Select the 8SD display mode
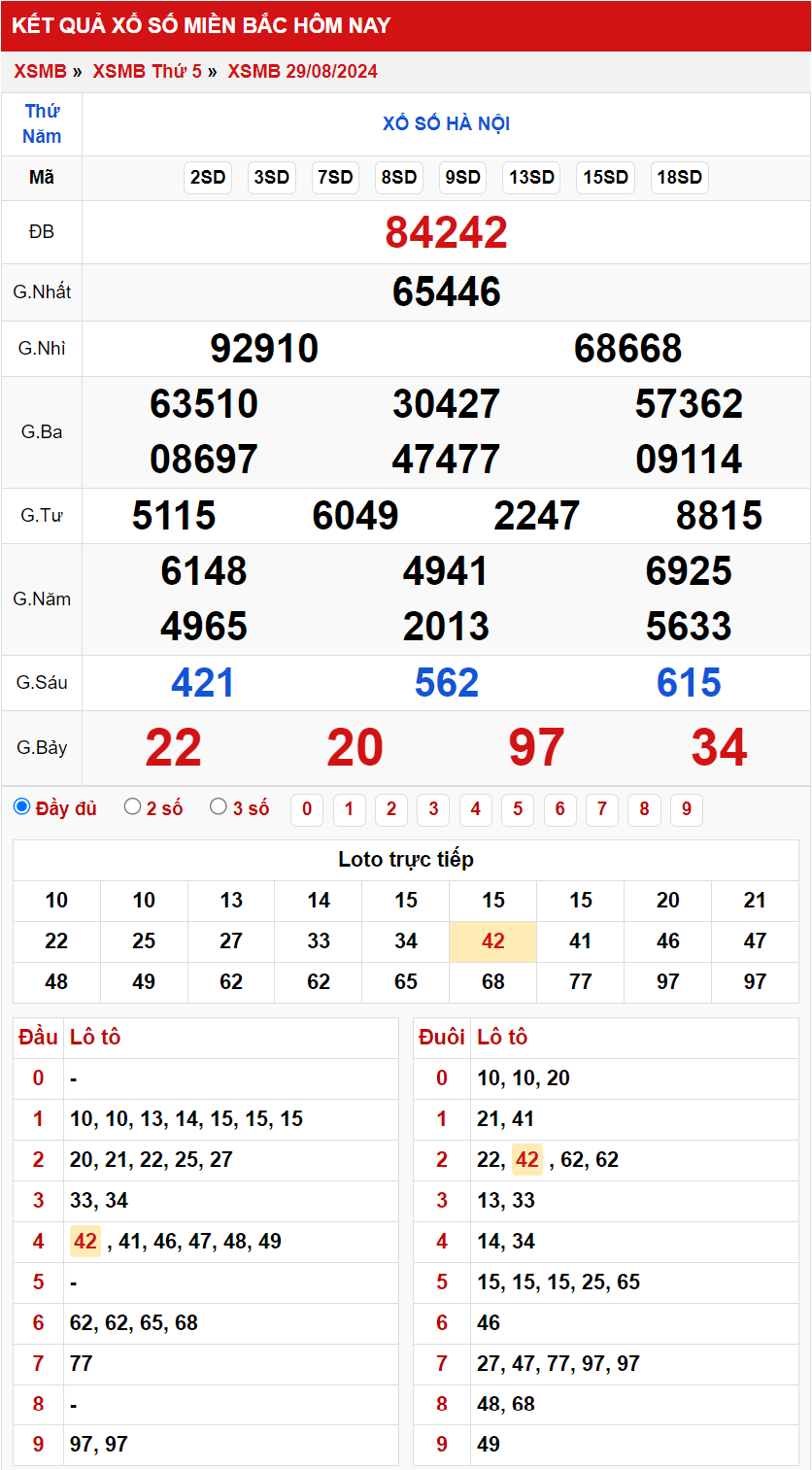 pyautogui.click(x=399, y=178)
